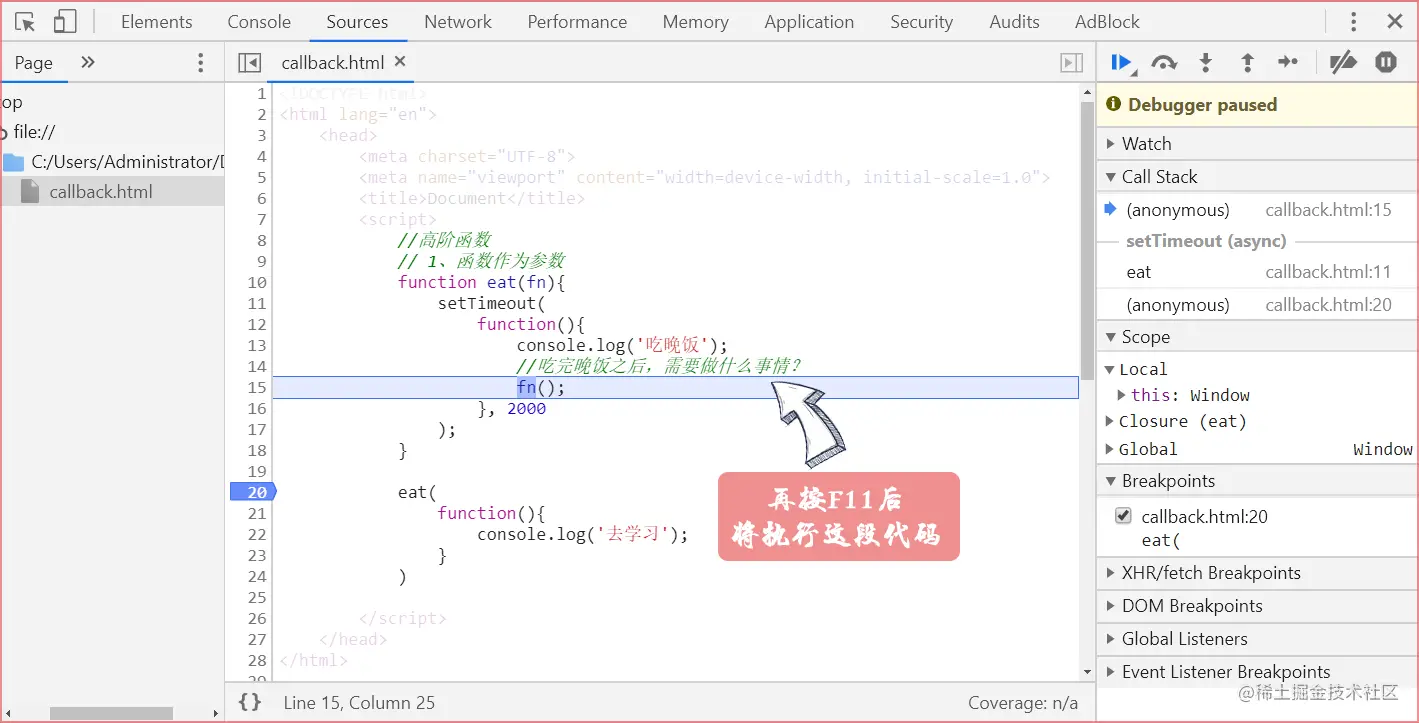The width and height of the screenshot is (1419, 723).
Task: Close the DevTools panel
Action: click(1395, 21)
